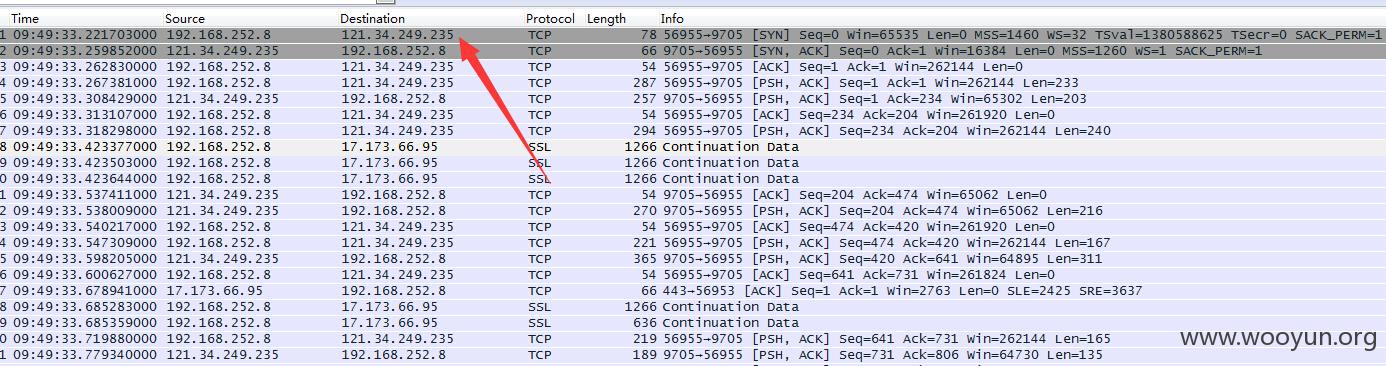Select the packet with Len=233
Viewport: 1386px width, 366px height.
coord(693,82)
